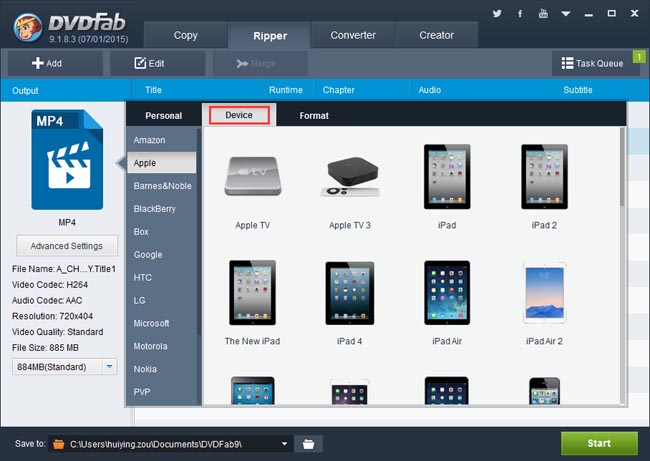Click the MP4 output profile icon
Screen dimensions: 650x461
click(x=67, y=160)
